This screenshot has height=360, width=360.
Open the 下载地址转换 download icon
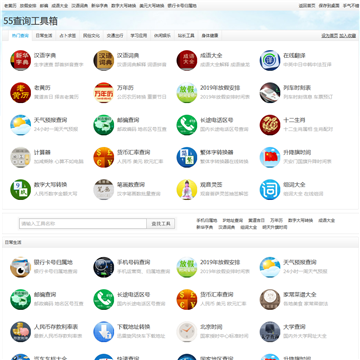104,332
